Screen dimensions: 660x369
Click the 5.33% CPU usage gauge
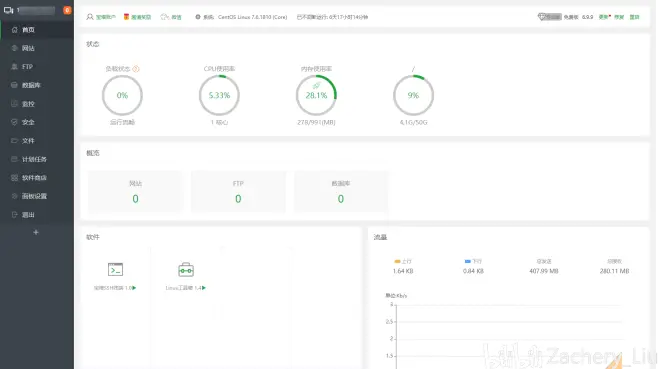pyautogui.click(x=219, y=96)
